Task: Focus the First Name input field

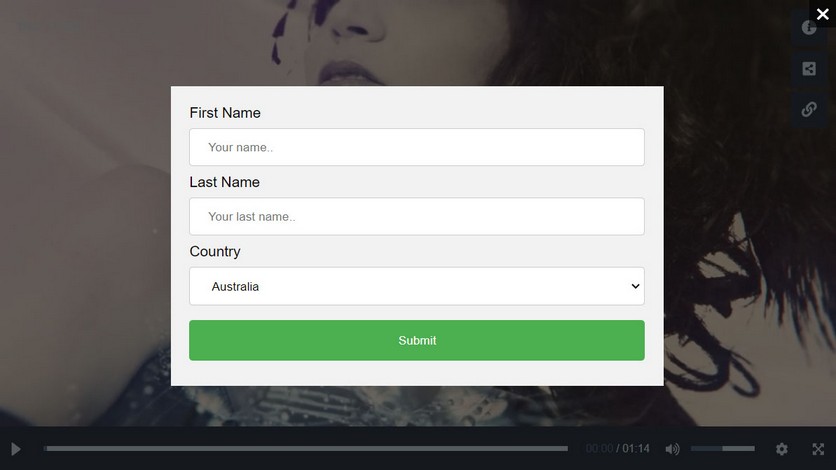Action: pos(416,147)
